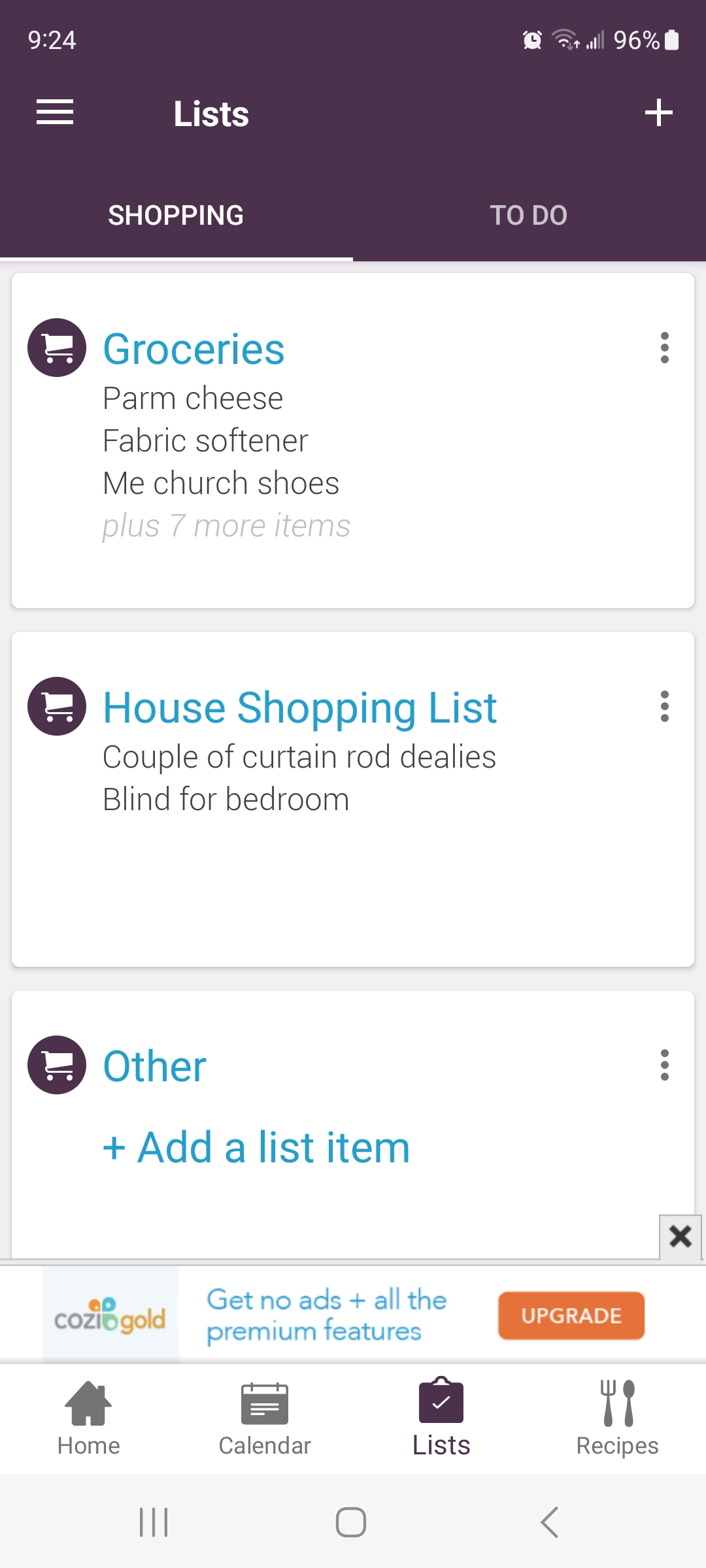Expand Other list three-dot menu
Viewport: 706px width, 1568px height.
(x=665, y=1065)
